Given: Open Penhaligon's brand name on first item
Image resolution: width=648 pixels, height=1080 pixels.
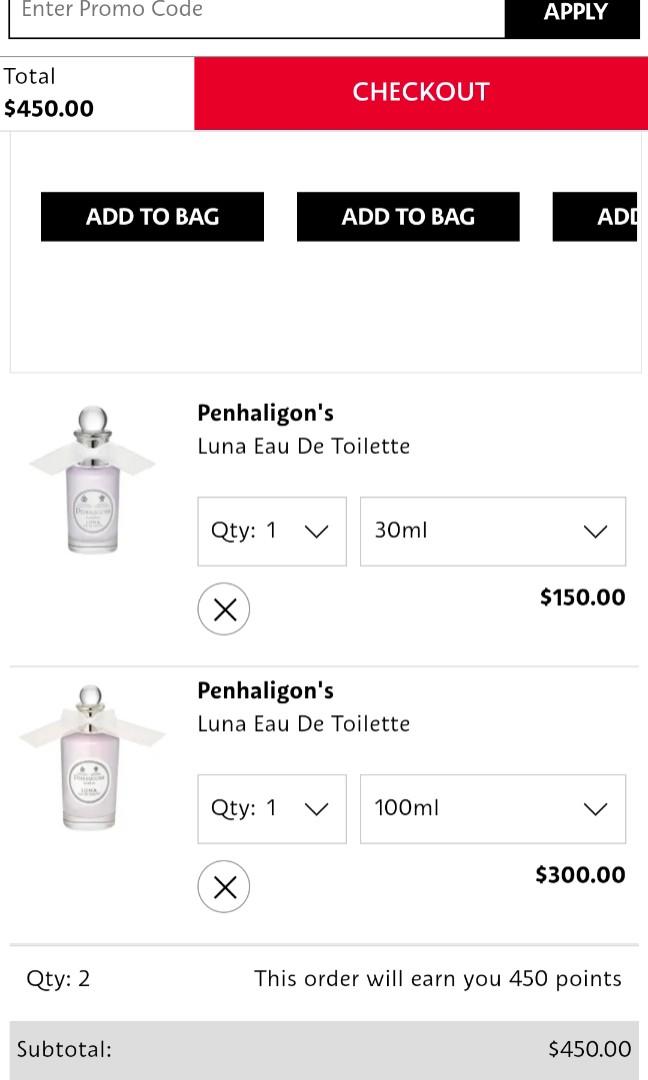Looking at the screenshot, I should coord(265,412).
